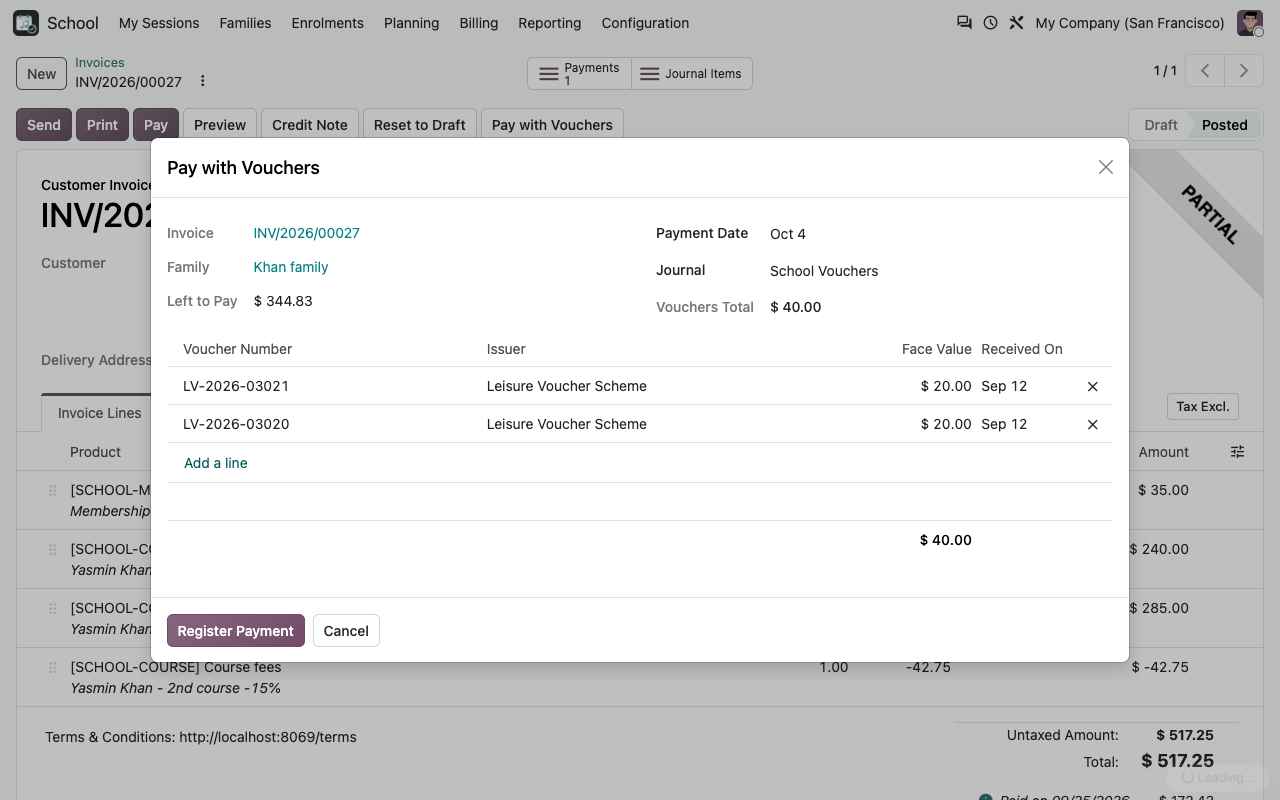This screenshot has height=800, width=1280.
Task: Click Add a line in voucher list
Action: click(216, 463)
